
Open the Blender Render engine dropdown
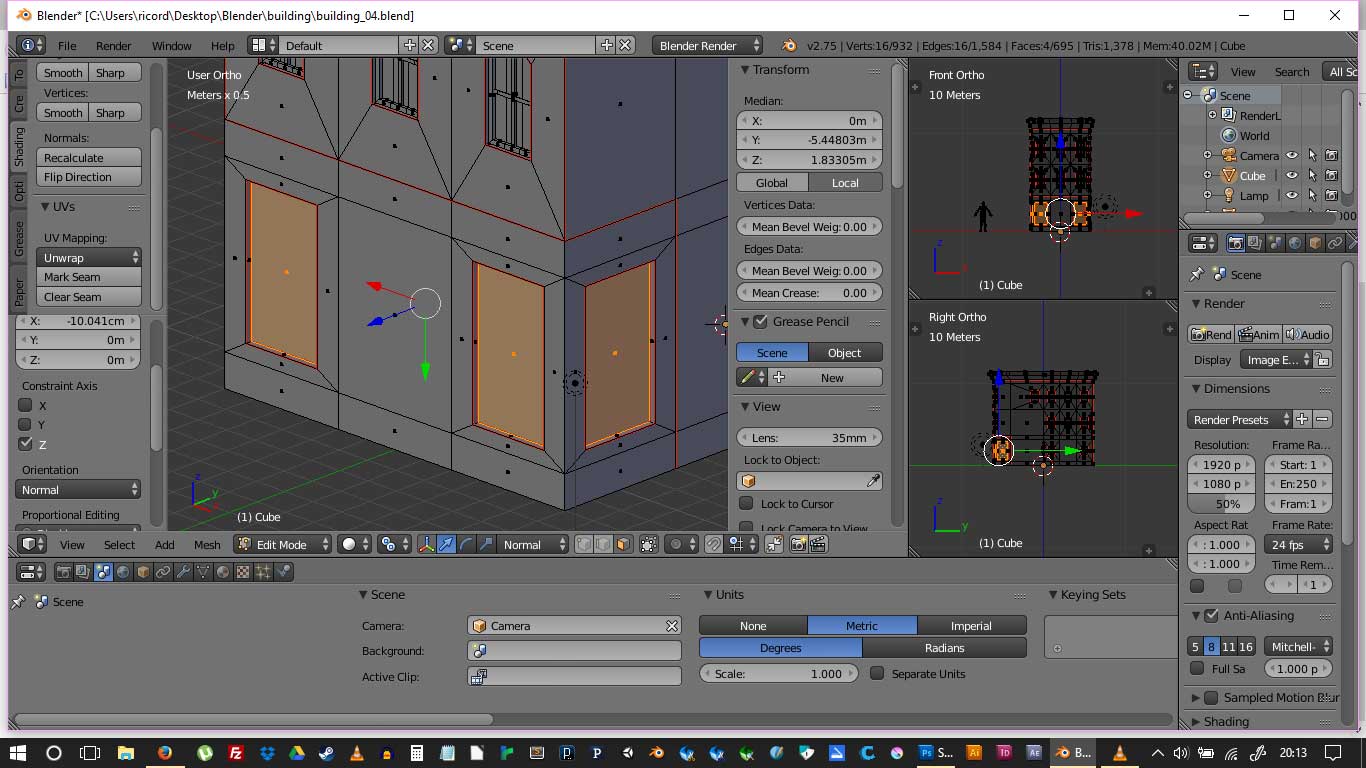707,45
